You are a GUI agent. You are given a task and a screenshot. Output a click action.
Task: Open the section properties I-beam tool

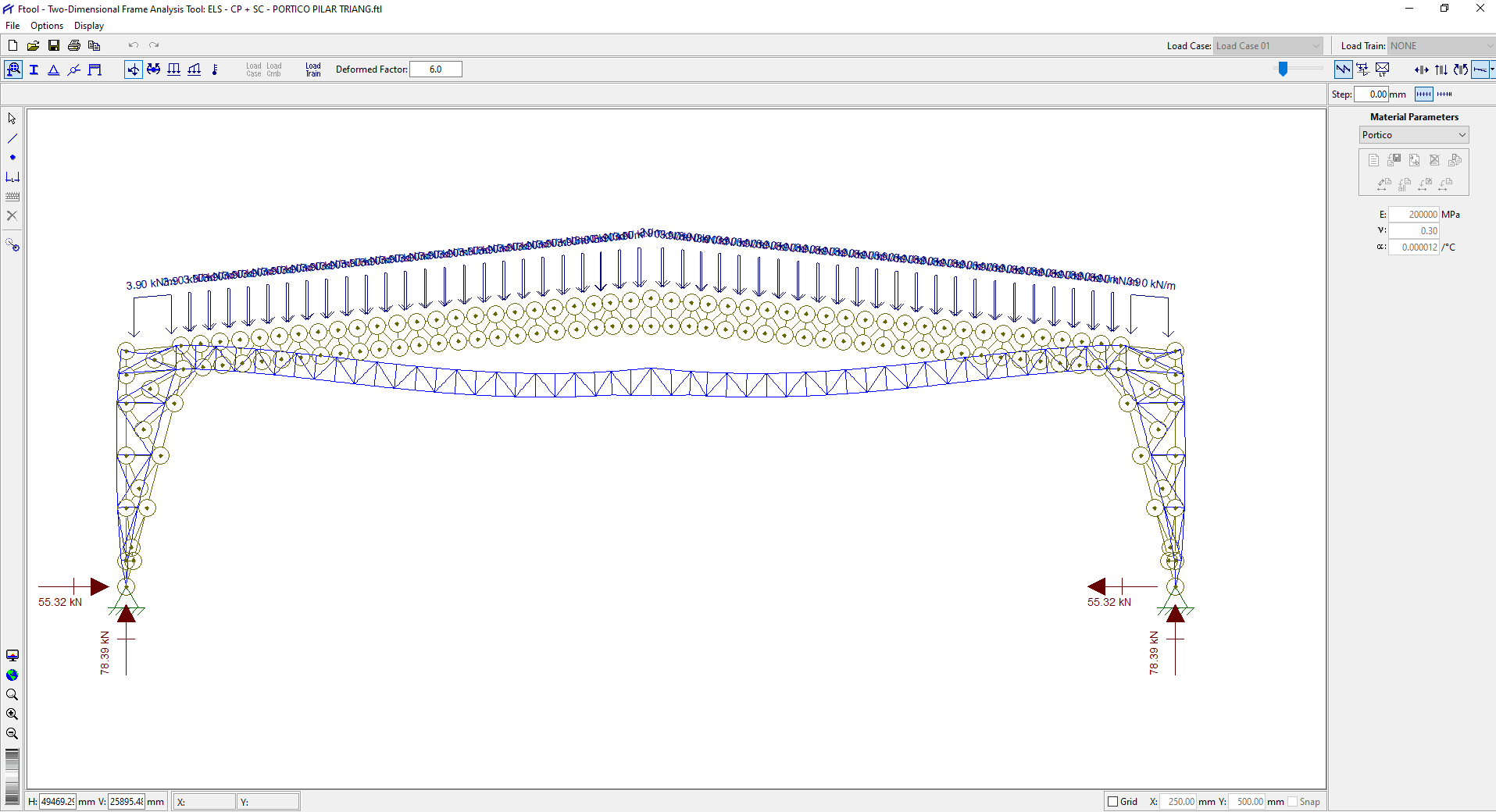pos(34,69)
